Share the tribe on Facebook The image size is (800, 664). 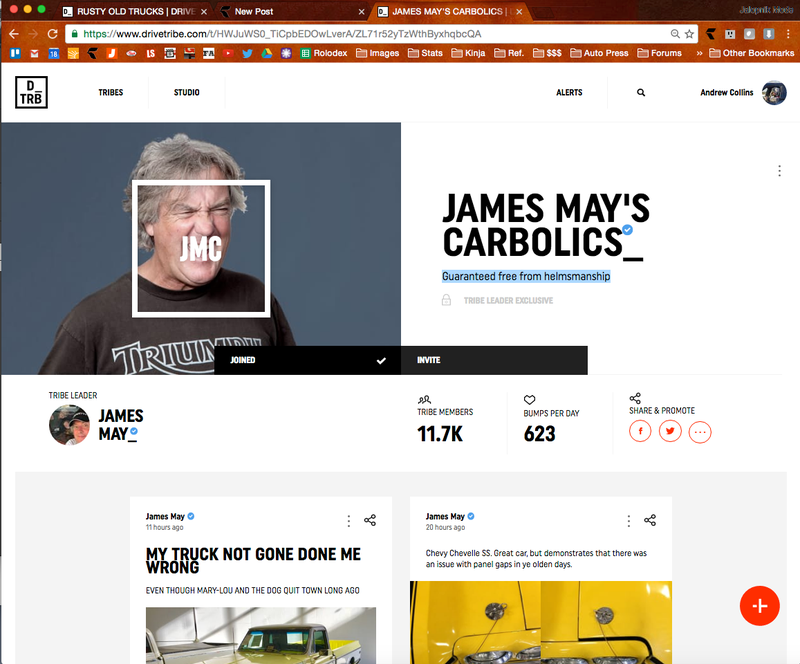[640, 432]
